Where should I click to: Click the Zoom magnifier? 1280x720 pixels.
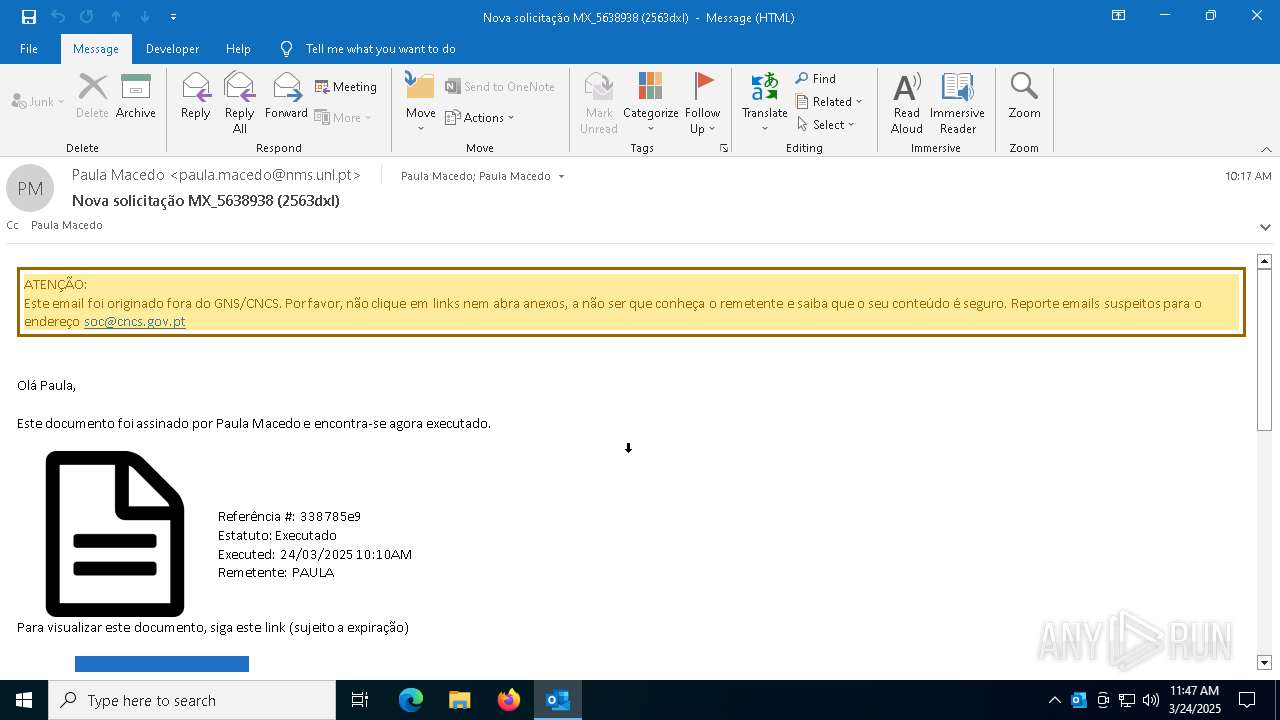point(1024,96)
